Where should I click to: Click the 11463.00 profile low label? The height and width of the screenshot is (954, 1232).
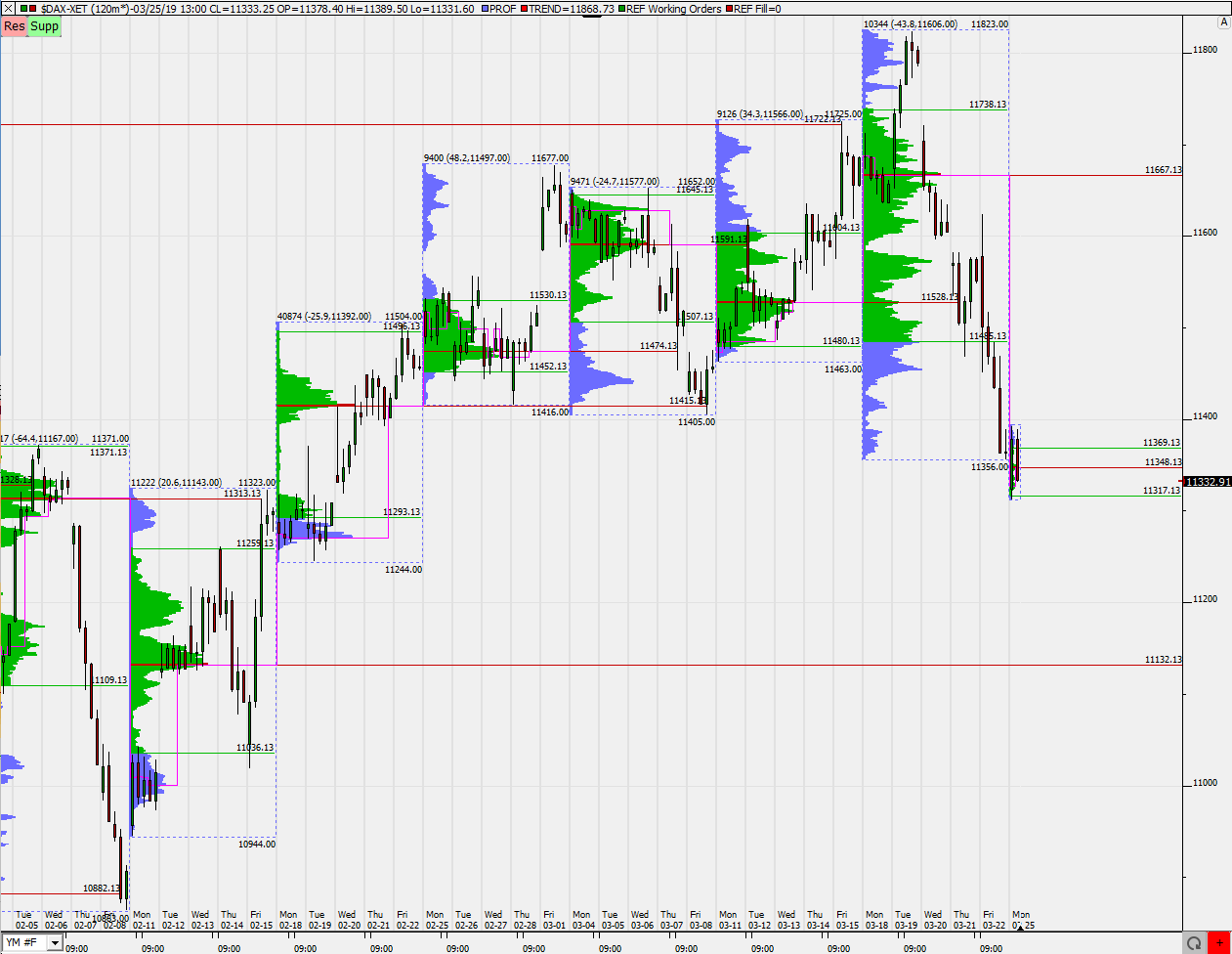pyautogui.click(x=843, y=369)
